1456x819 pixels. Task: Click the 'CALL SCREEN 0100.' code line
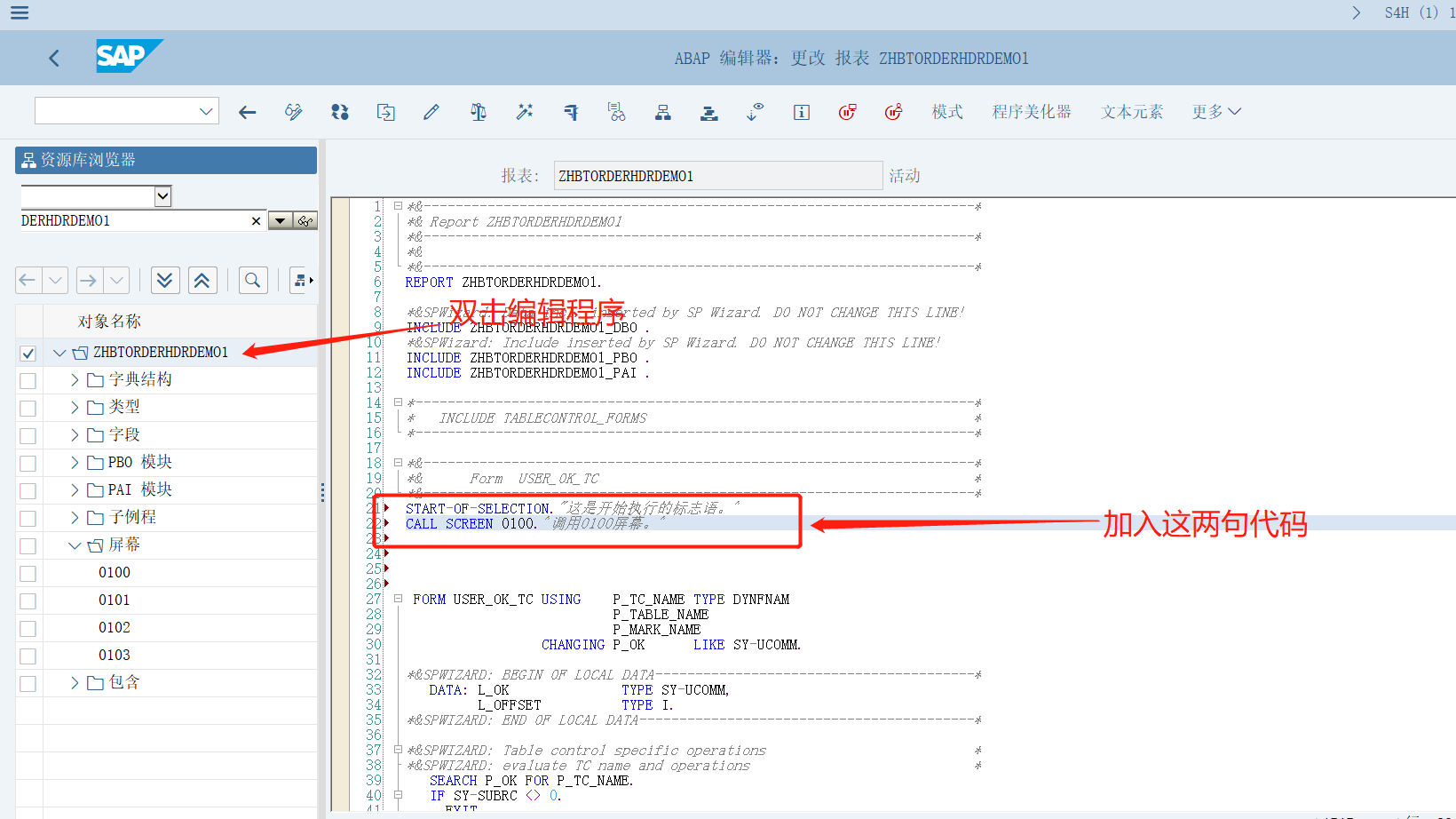click(471, 524)
